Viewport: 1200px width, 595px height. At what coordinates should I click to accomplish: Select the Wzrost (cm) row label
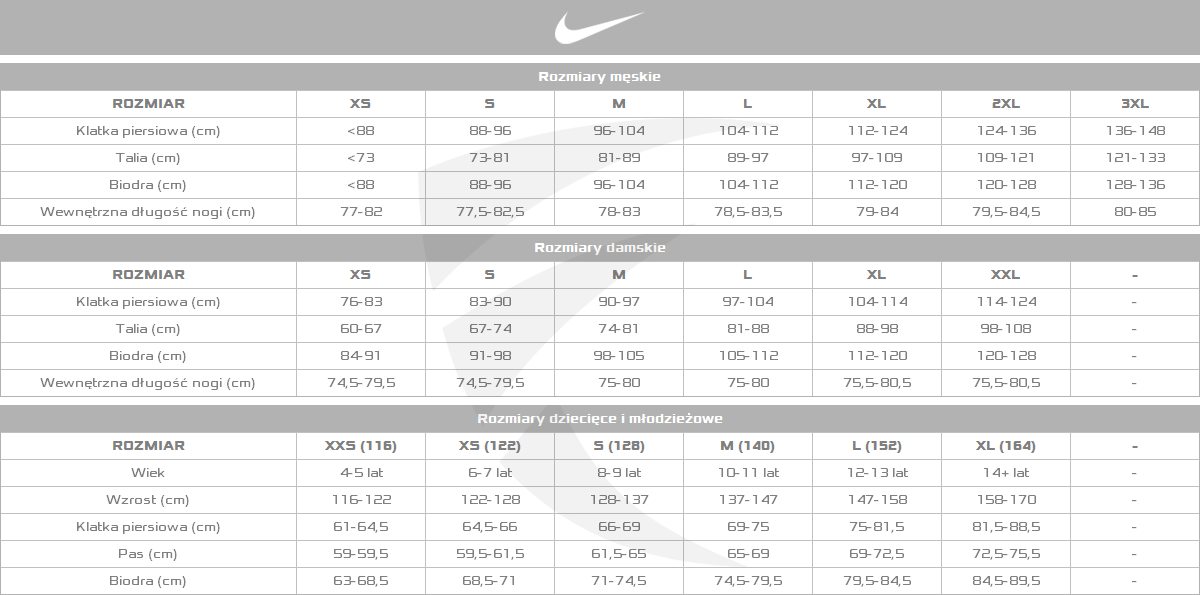(x=148, y=500)
